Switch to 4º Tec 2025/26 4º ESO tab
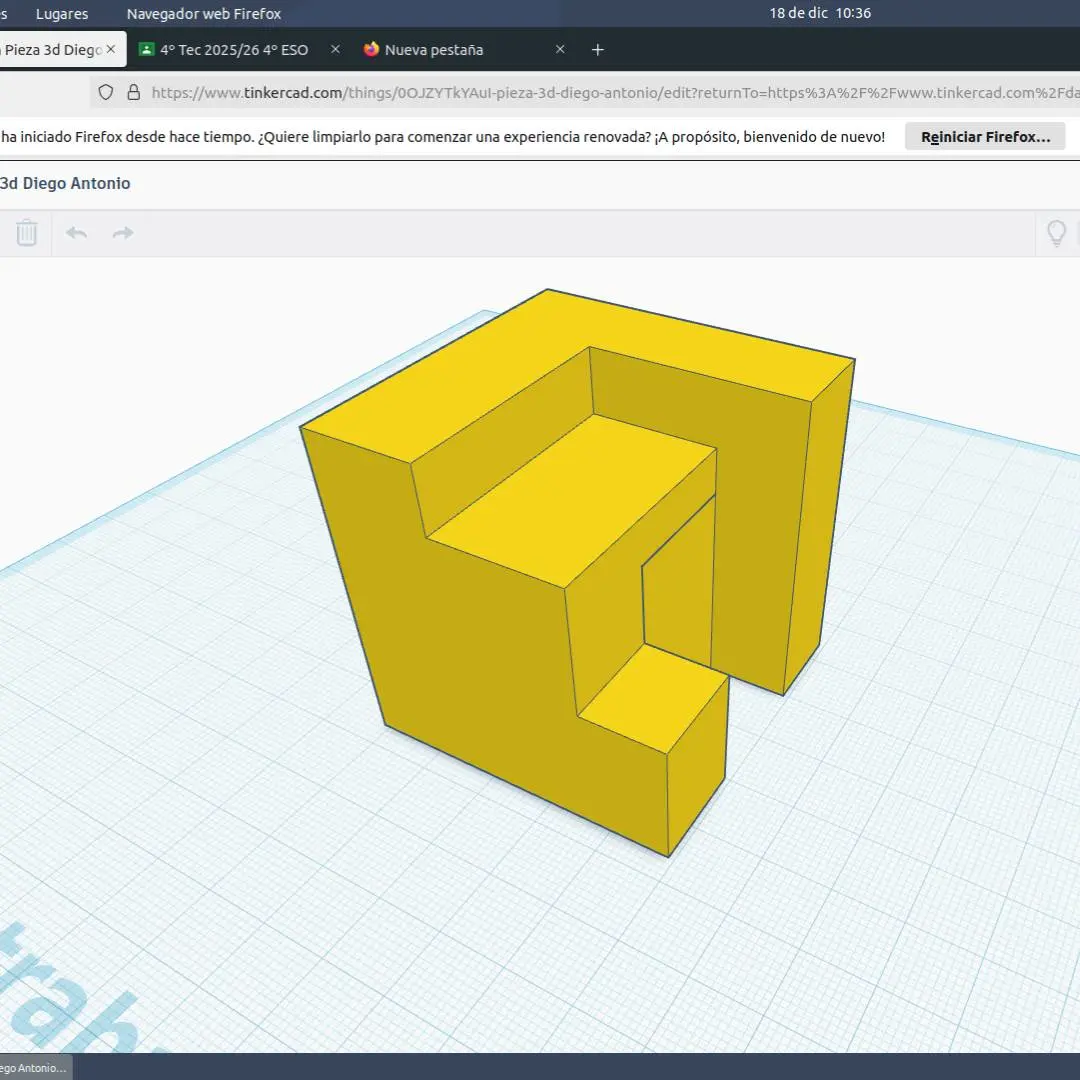This screenshot has height=1080, width=1080. pos(233,50)
